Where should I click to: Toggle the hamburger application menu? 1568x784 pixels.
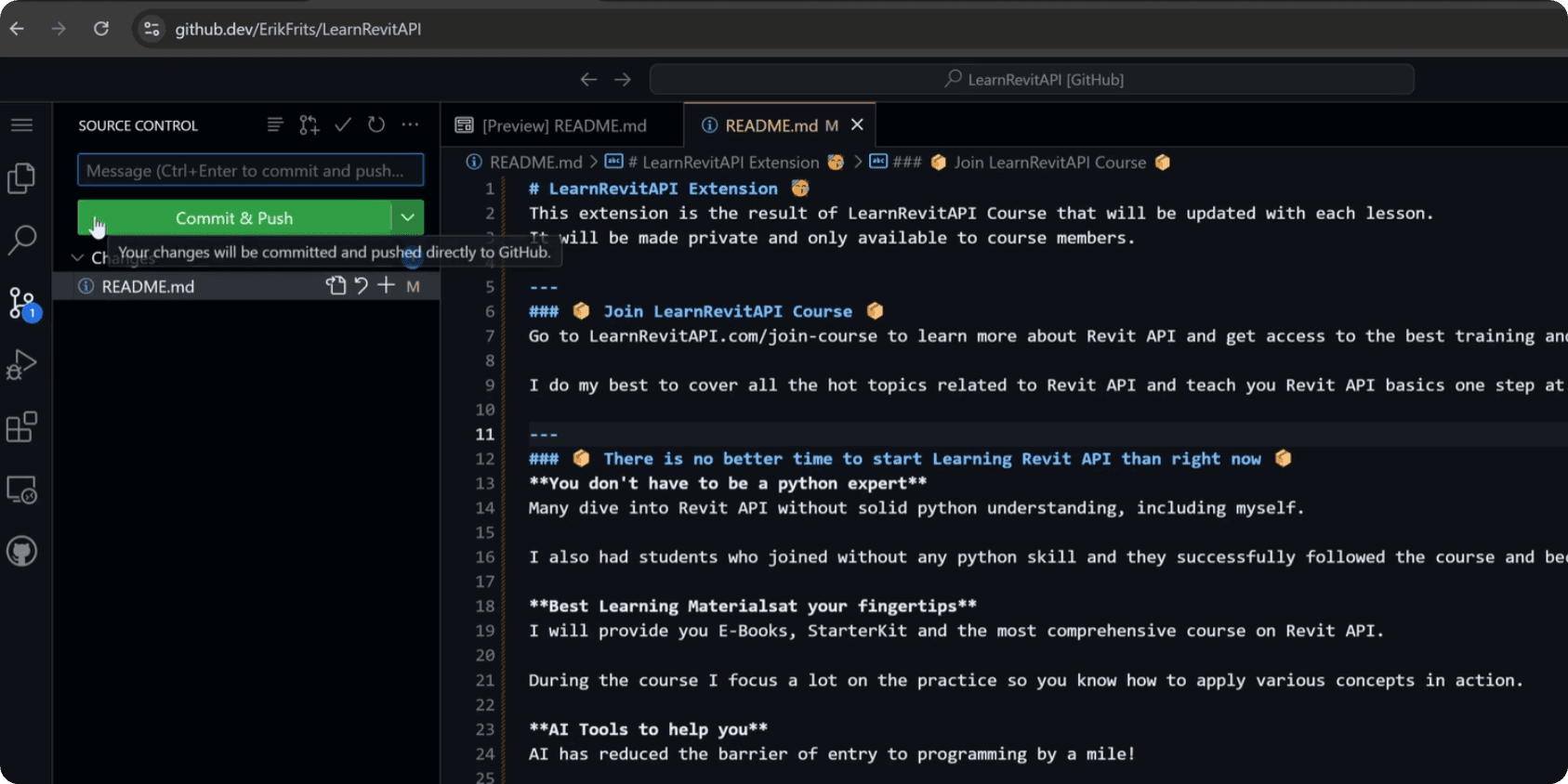coord(21,124)
